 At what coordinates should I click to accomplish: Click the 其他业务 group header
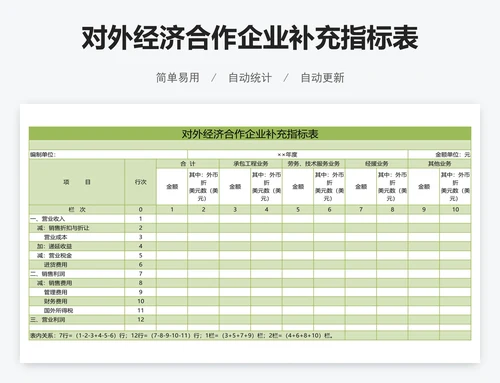click(440, 164)
